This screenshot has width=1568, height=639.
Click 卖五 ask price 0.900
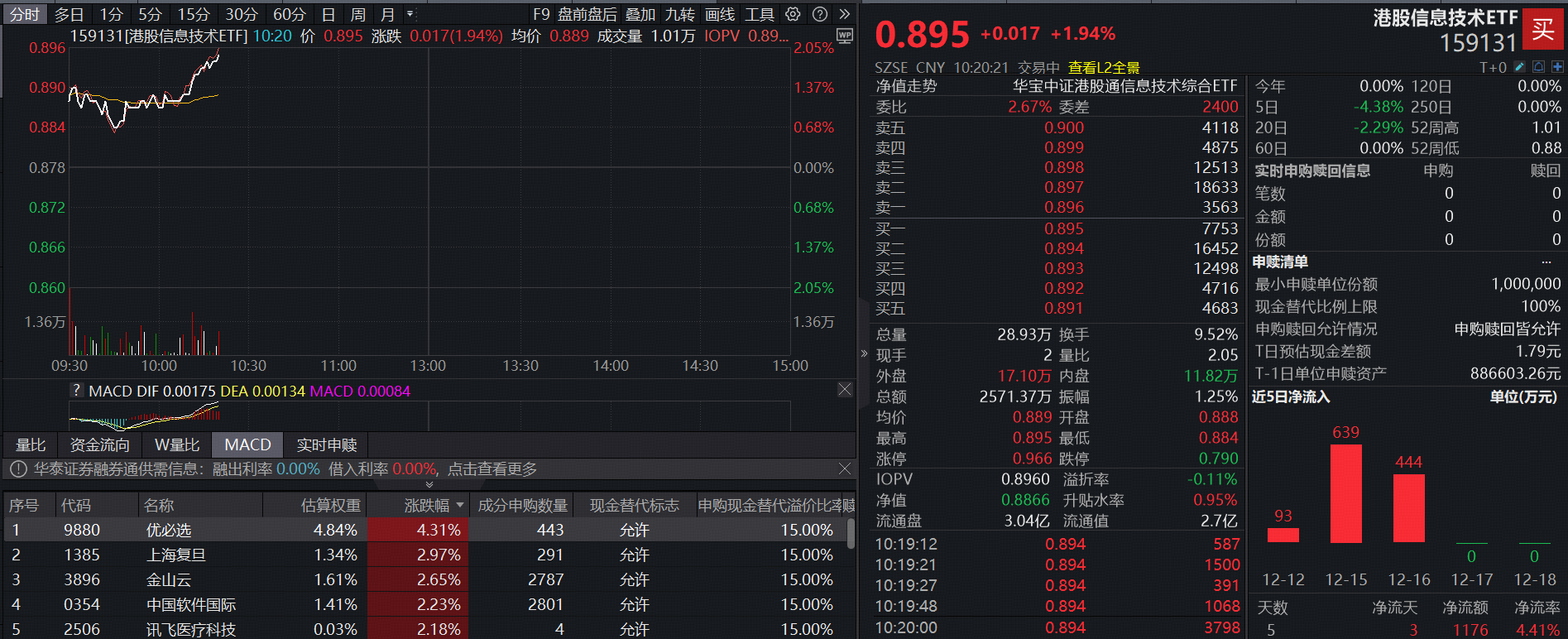(x=1063, y=127)
